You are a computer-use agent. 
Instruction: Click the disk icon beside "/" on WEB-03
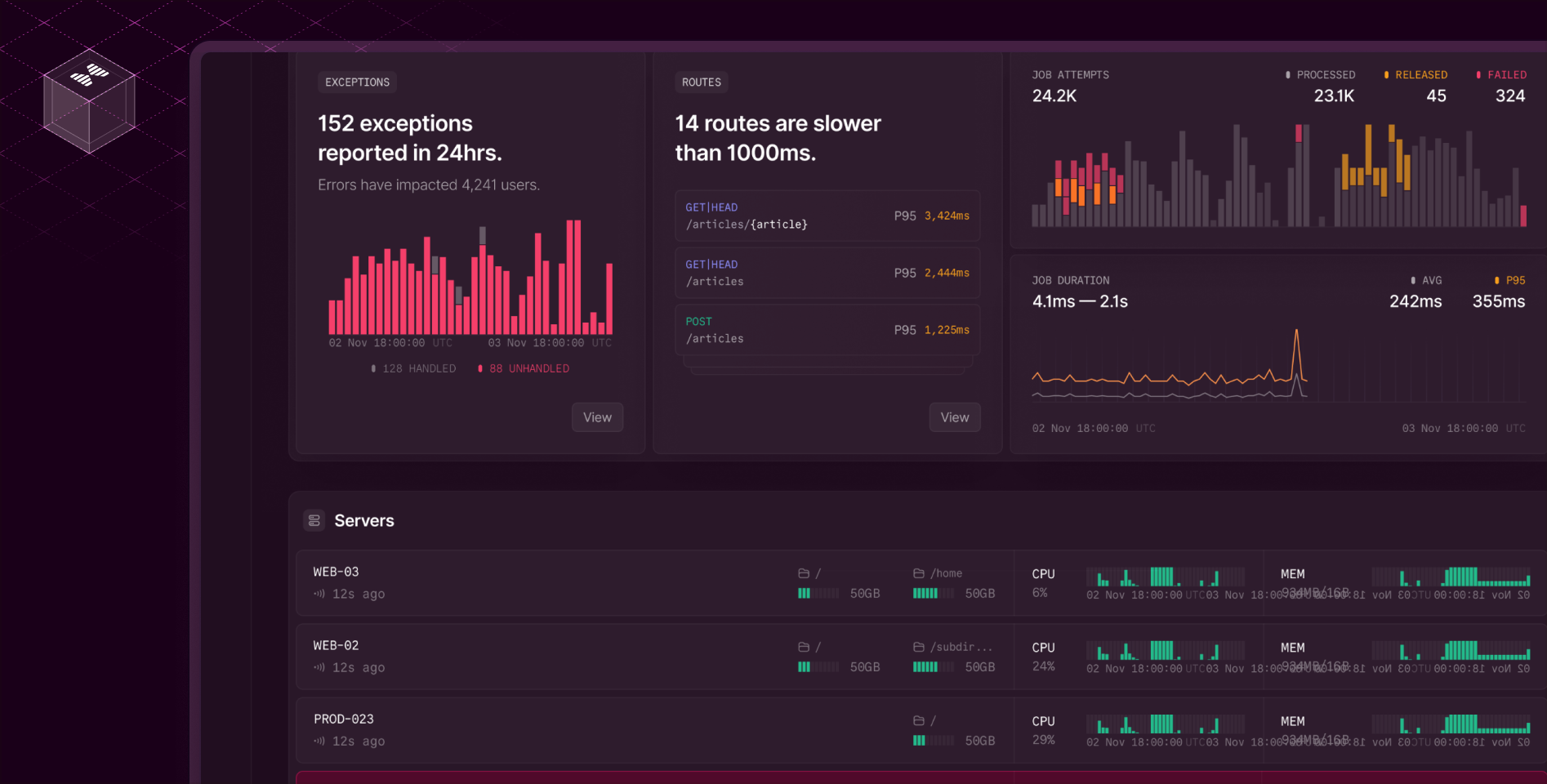click(x=803, y=572)
